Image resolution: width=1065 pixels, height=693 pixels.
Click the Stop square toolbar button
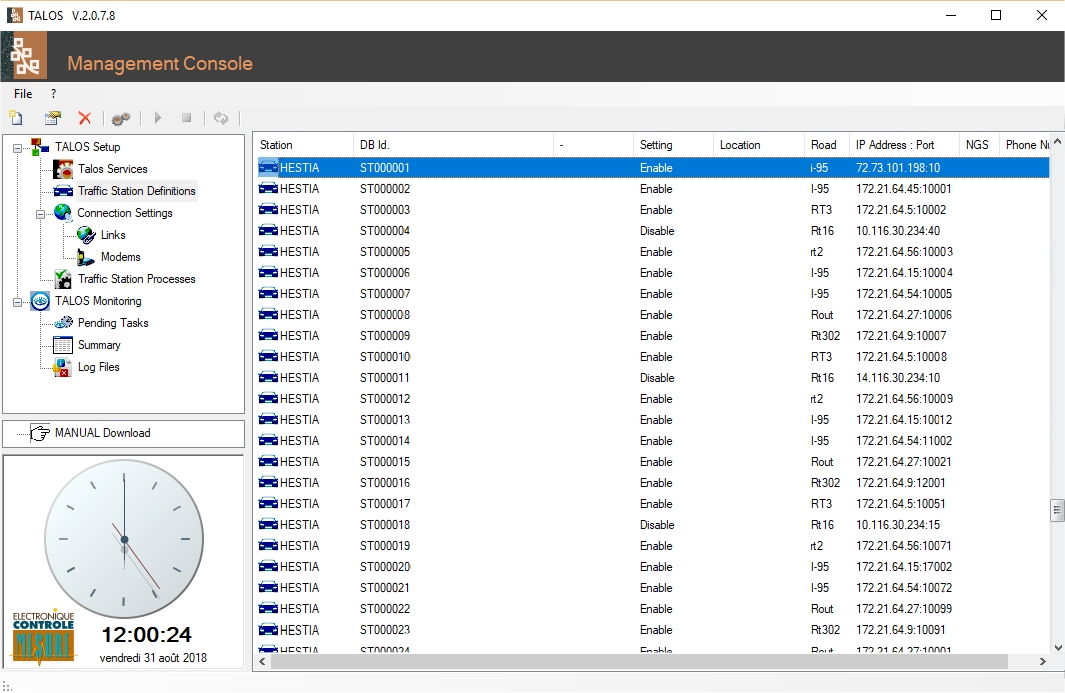[x=187, y=118]
